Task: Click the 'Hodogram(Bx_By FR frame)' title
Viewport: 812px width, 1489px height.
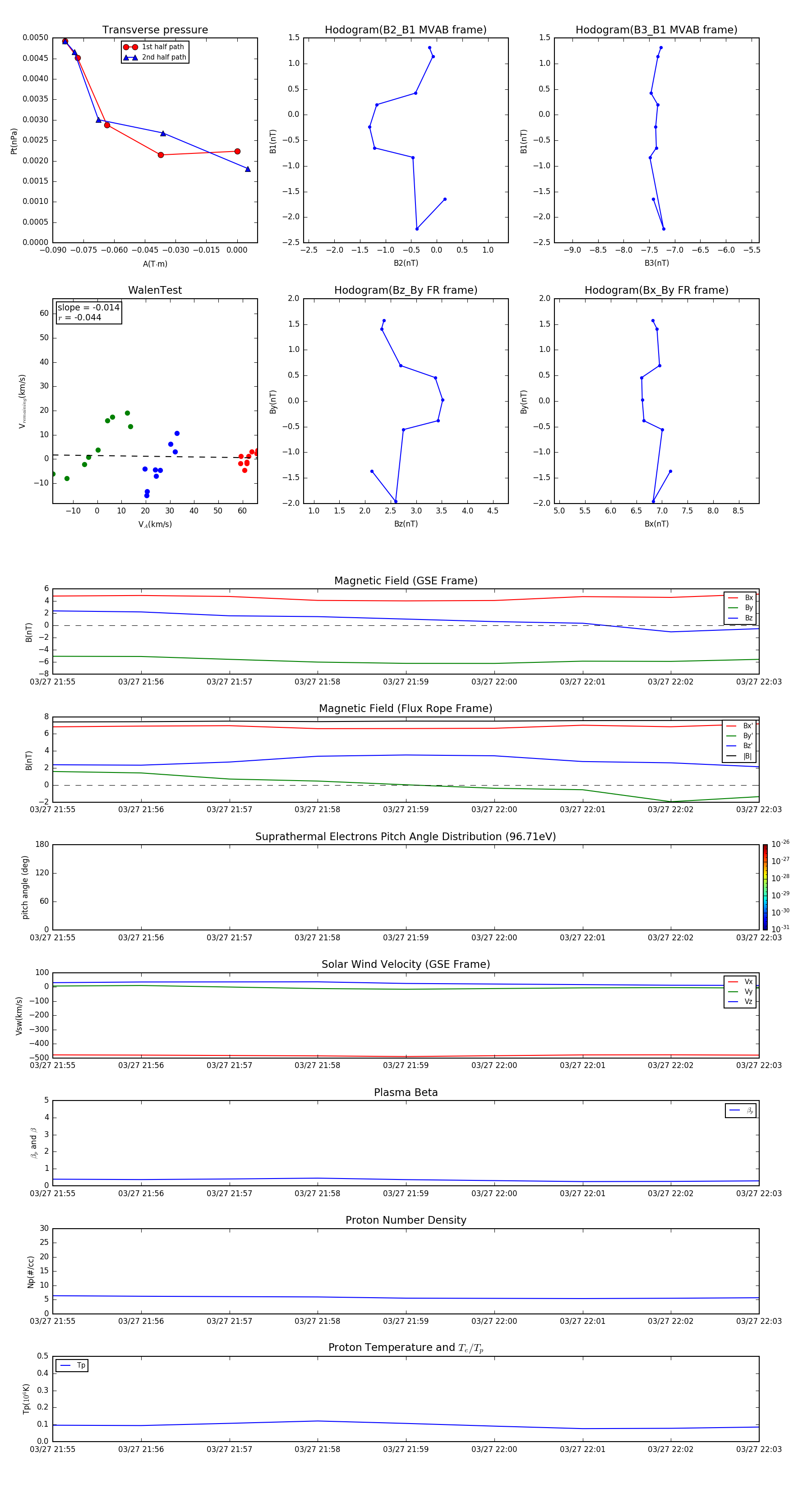Action: 656,290
